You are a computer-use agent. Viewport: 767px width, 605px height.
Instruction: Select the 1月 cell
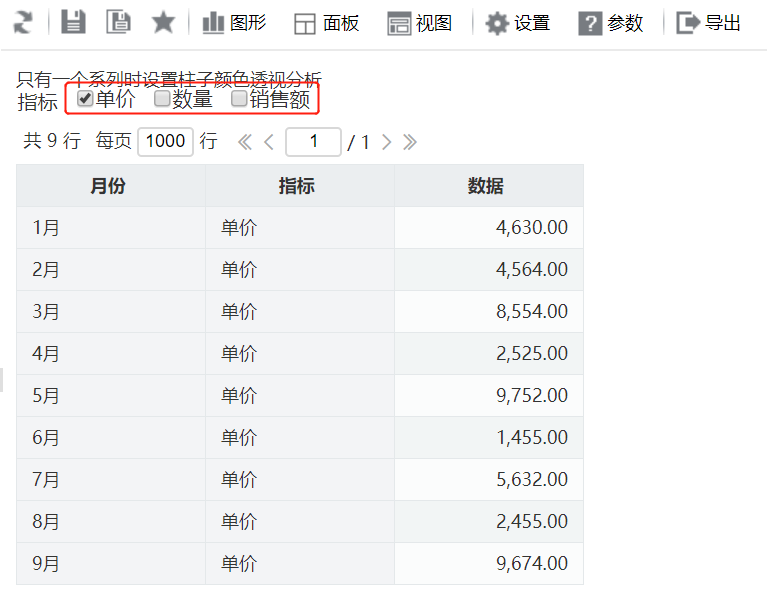[x=111, y=227]
